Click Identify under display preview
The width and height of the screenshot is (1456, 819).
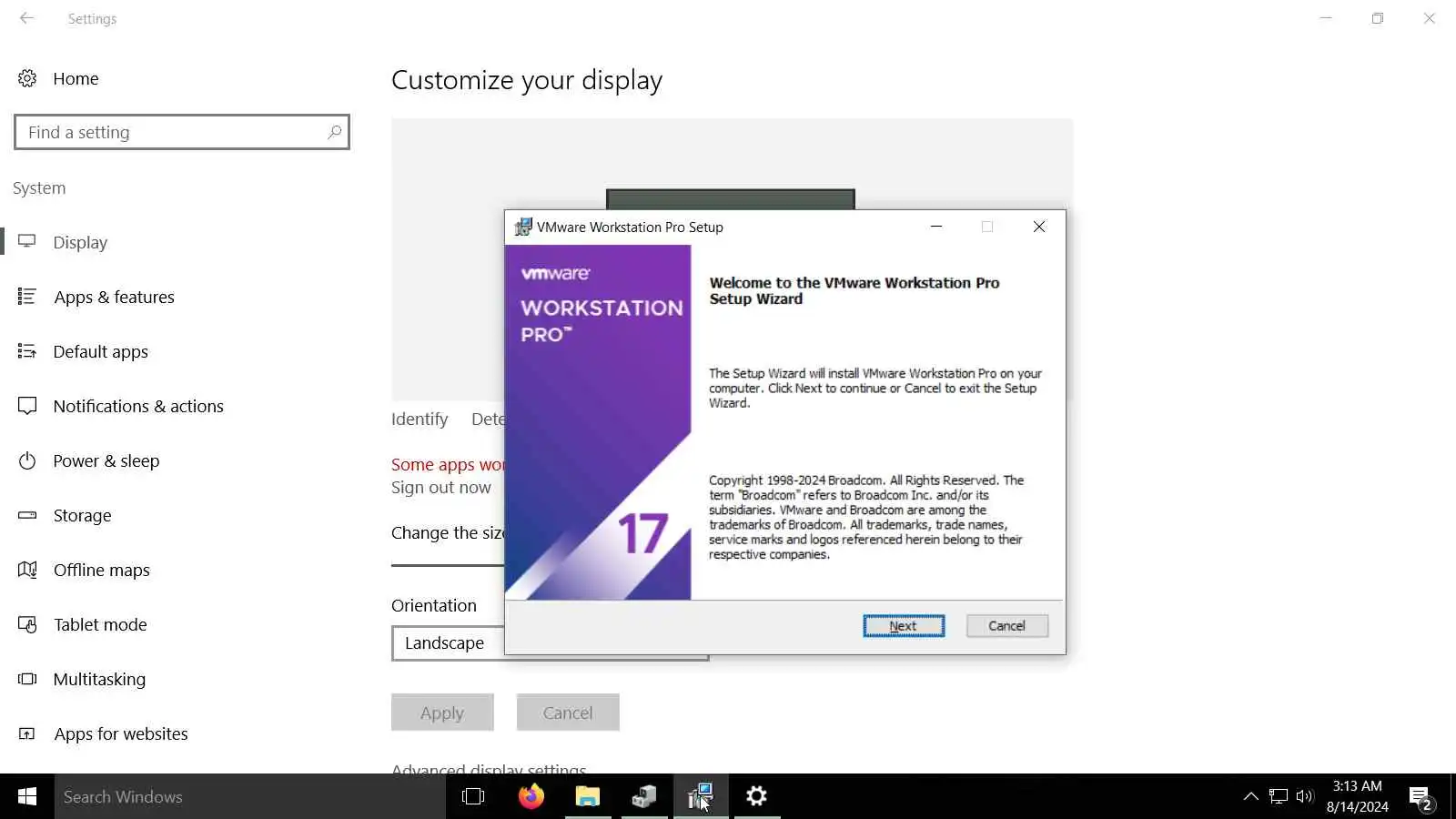pyautogui.click(x=420, y=420)
